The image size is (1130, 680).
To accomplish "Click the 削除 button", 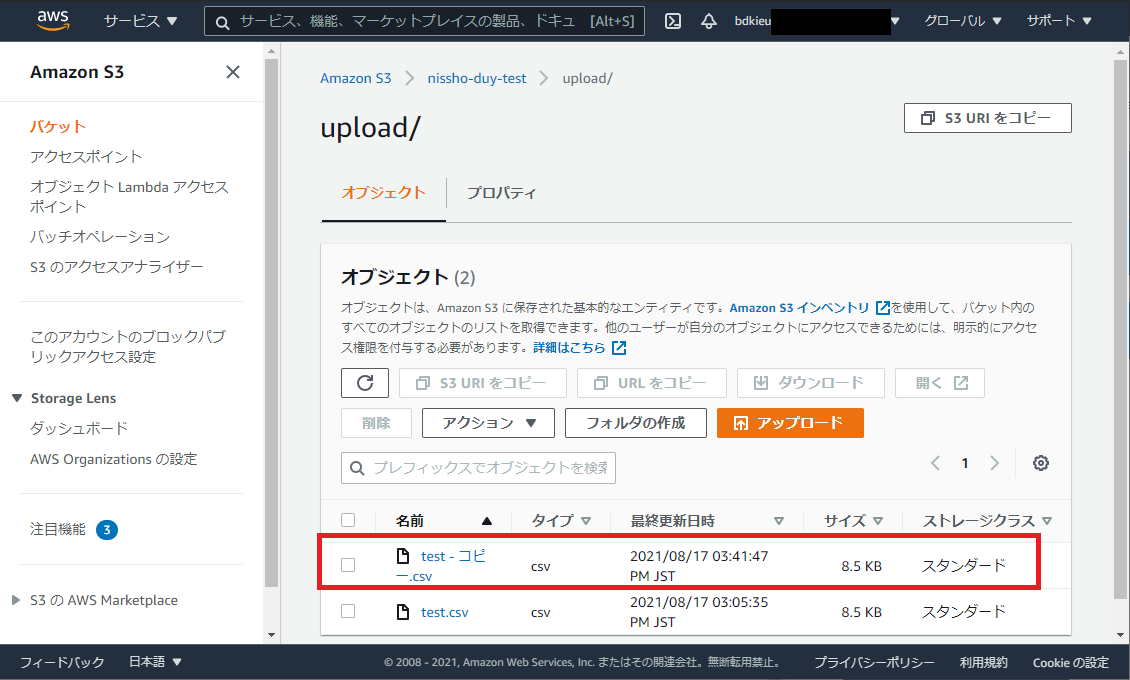I will pos(376,423).
